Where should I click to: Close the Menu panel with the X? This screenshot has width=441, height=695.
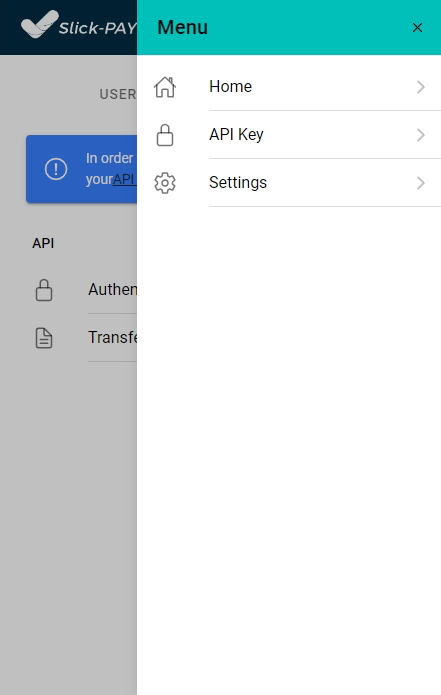[x=417, y=27]
